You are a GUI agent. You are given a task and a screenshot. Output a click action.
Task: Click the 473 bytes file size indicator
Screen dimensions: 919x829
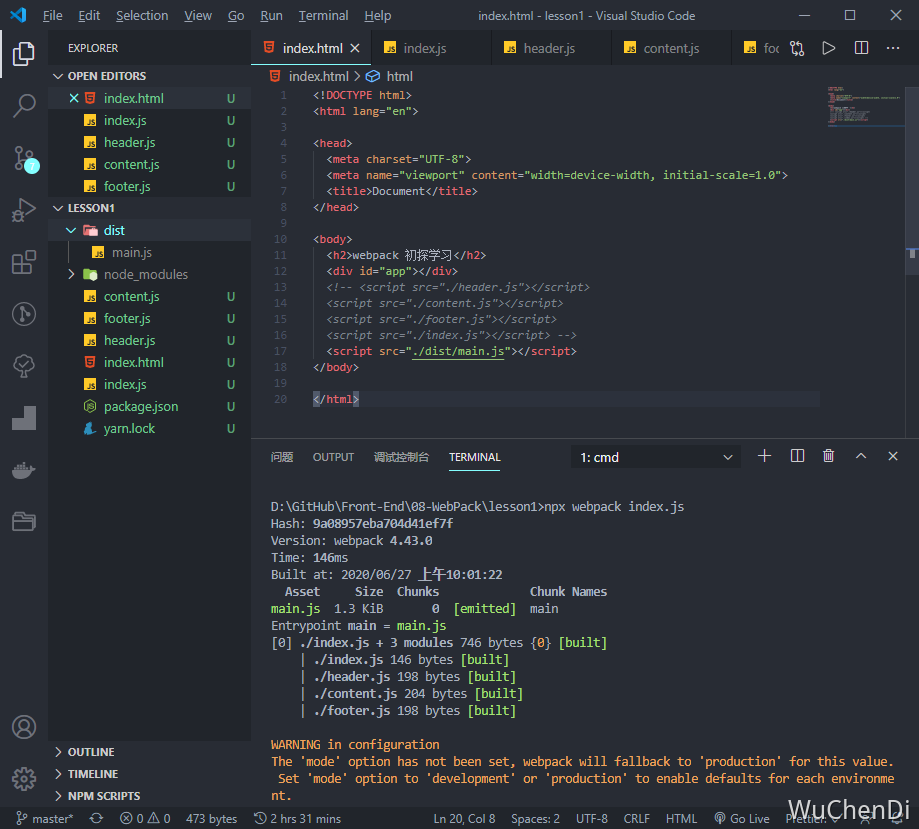[211, 818]
